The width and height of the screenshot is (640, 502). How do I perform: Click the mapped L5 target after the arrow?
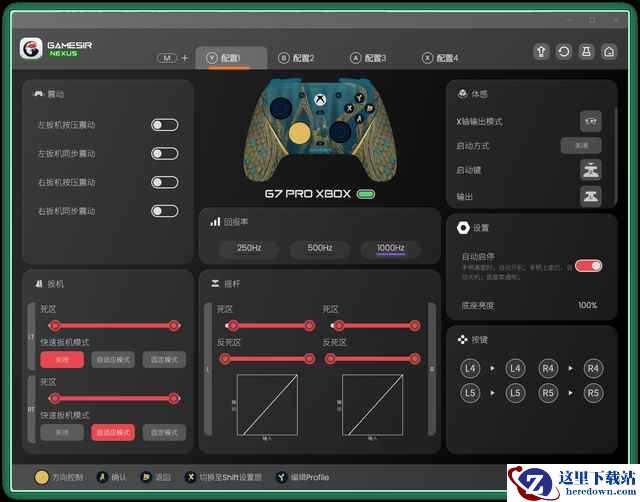click(516, 393)
